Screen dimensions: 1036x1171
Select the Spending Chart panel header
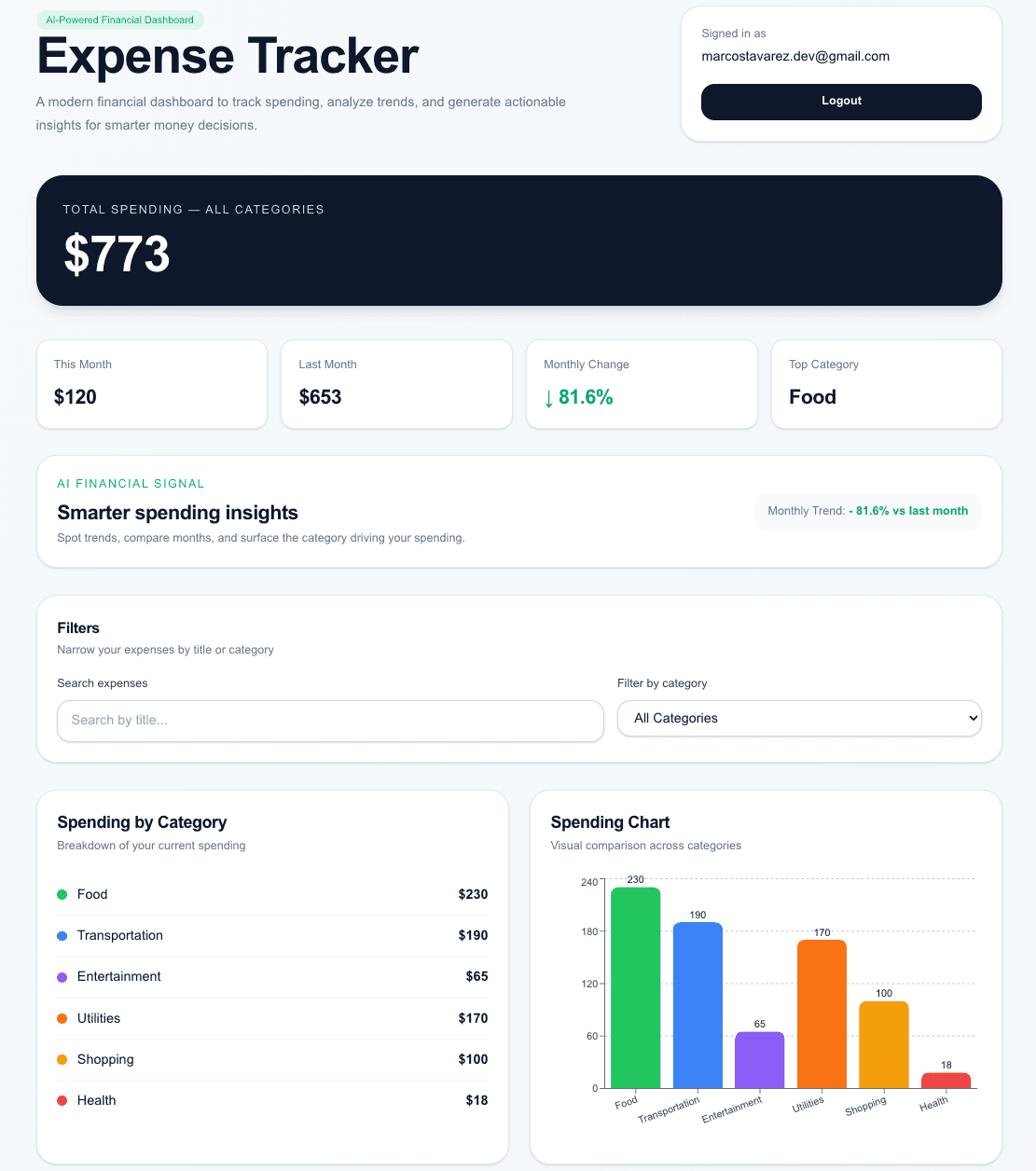pyautogui.click(x=610, y=822)
